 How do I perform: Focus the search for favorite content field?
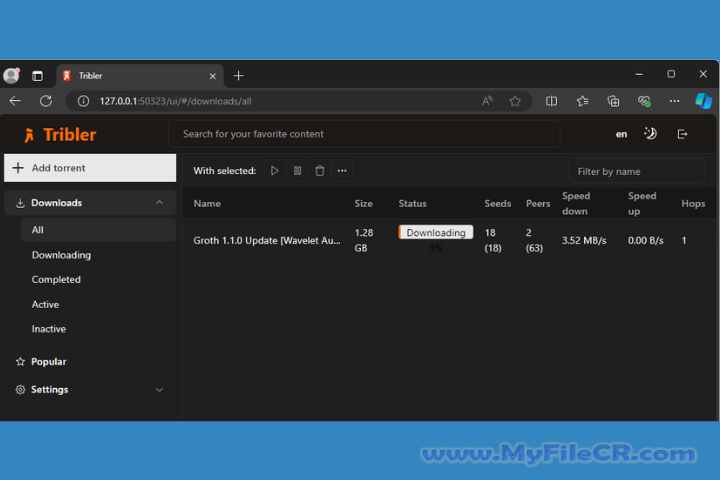365,134
